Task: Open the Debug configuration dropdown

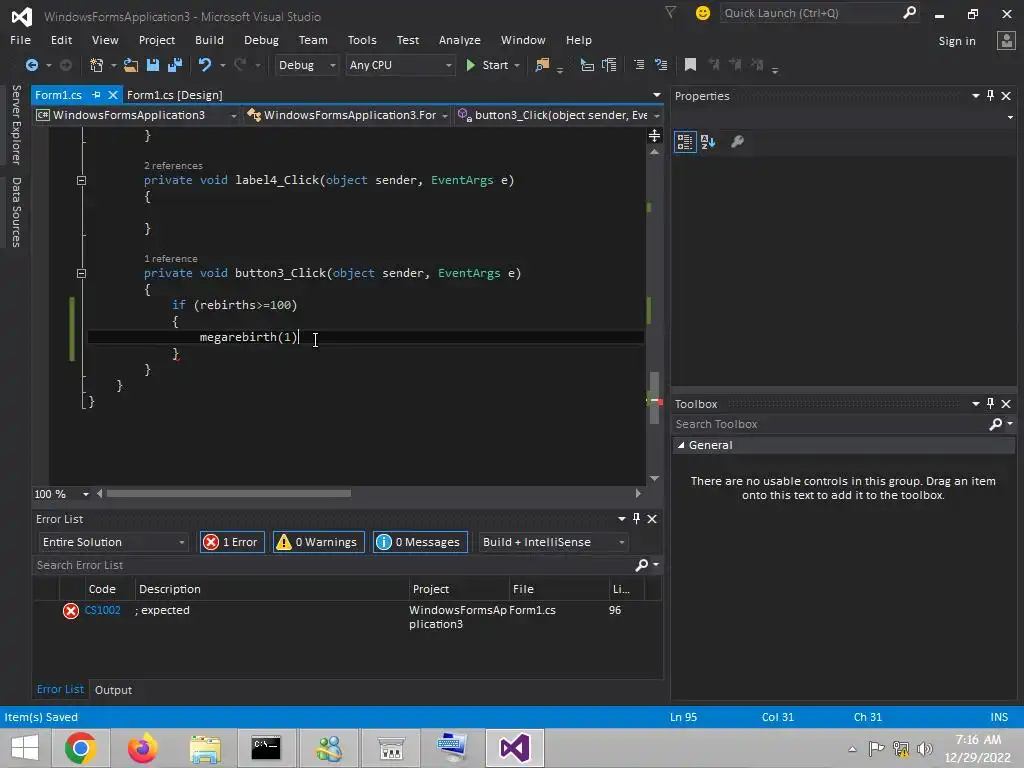Action: tap(306, 65)
